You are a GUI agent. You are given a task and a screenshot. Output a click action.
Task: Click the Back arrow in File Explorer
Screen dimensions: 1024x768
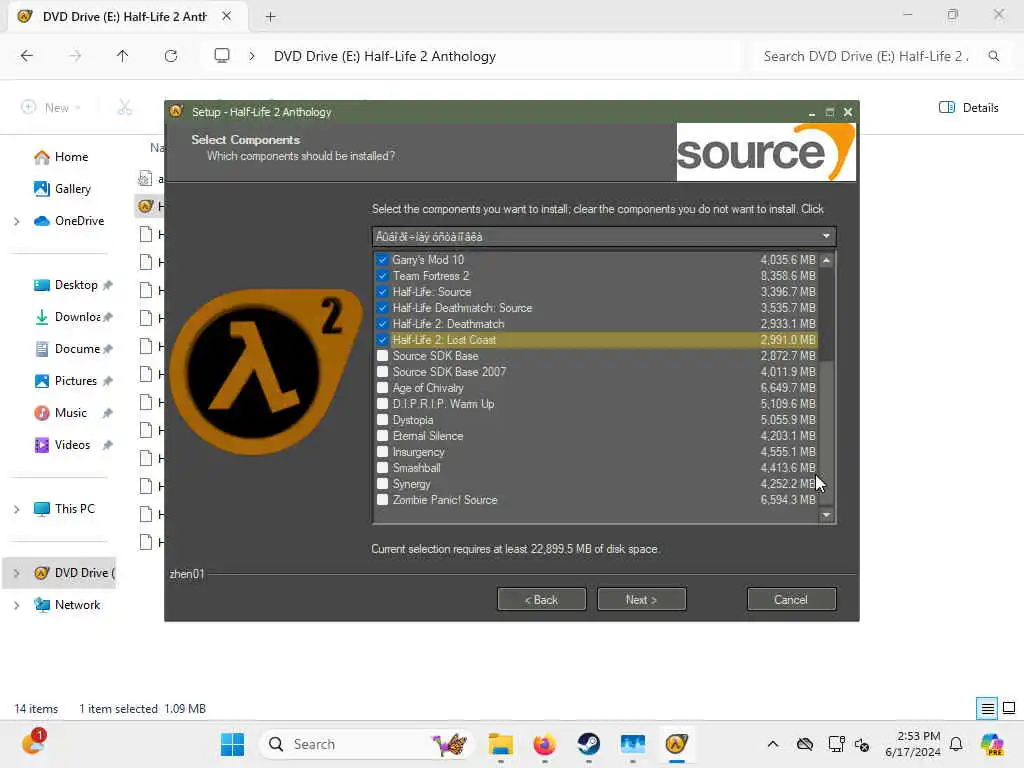pyautogui.click(x=27, y=56)
